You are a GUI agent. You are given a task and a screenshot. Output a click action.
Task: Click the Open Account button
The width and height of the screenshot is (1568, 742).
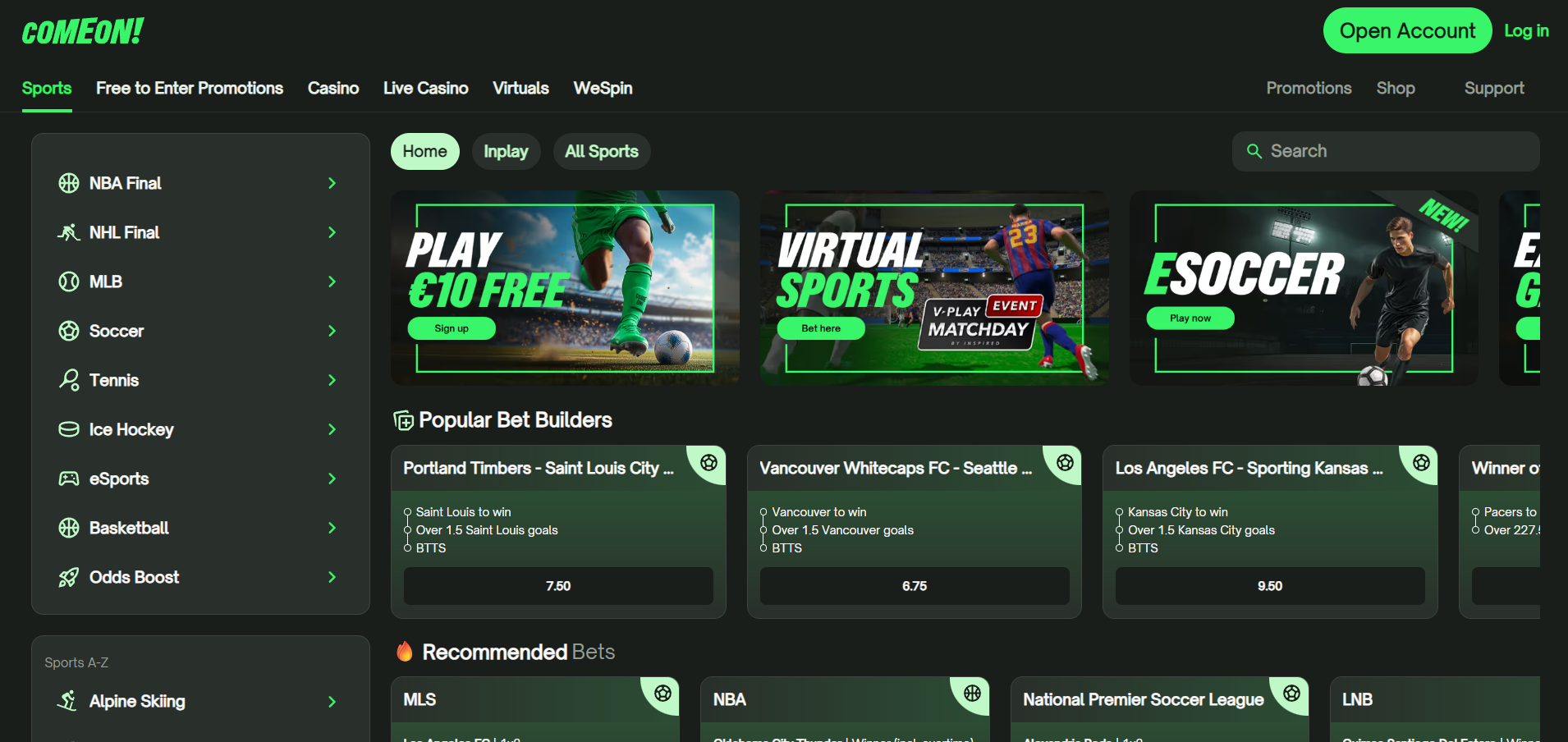click(1407, 30)
